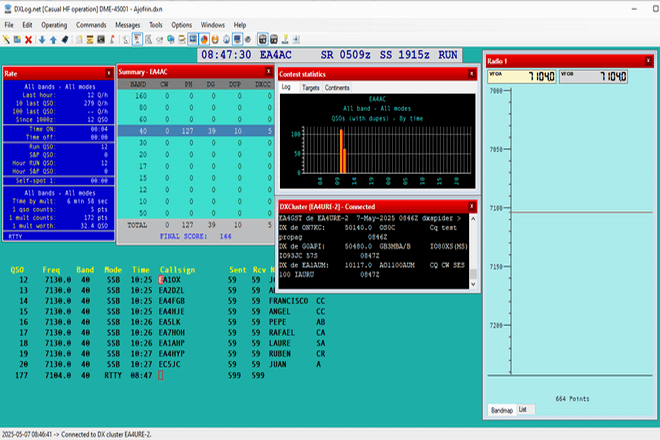Click the blue down arrow toolbar icon
Image resolution: width=660 pixels, height=440 pixels.
42,40
